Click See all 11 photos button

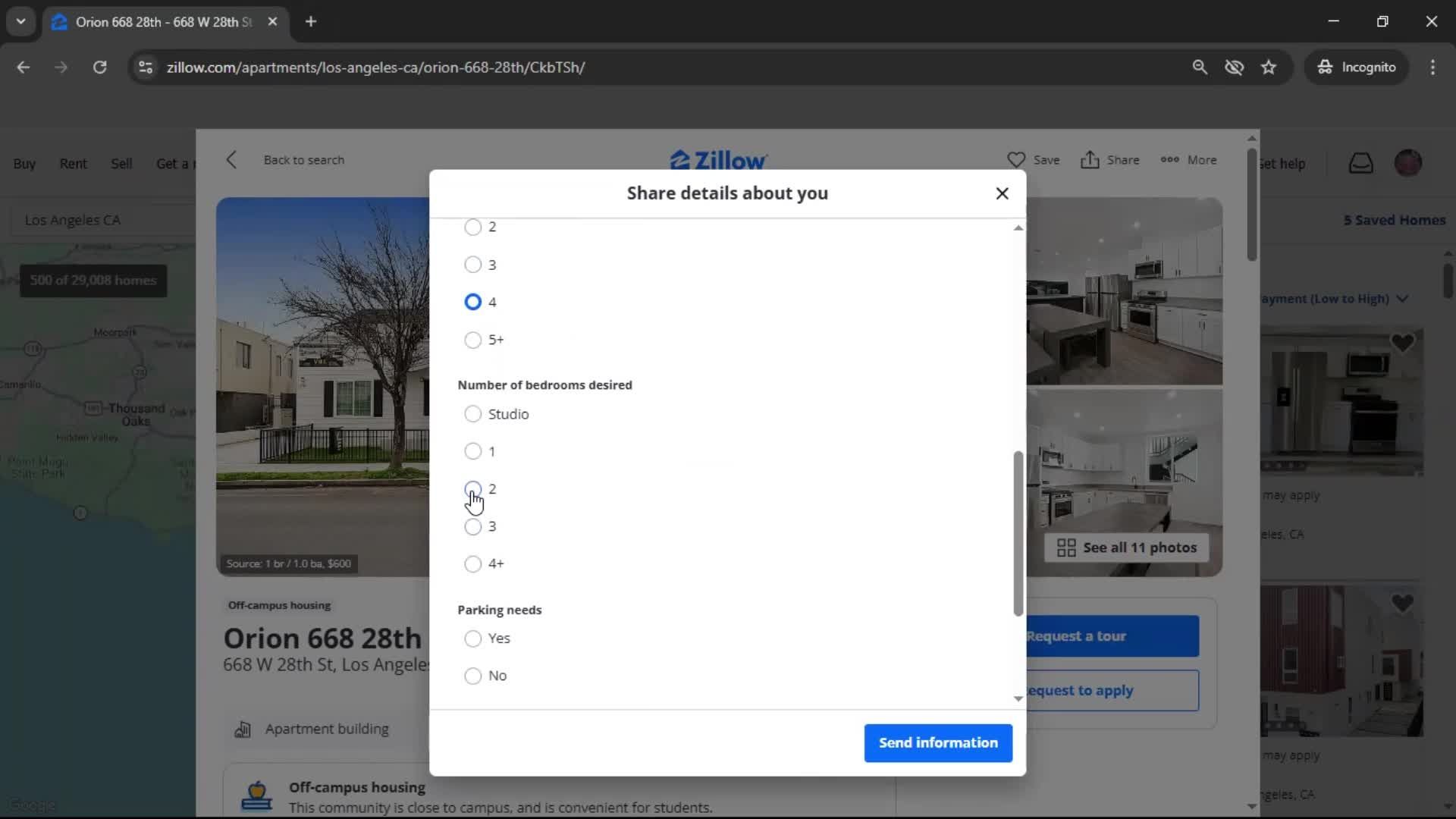click(x=1126, y=548)
